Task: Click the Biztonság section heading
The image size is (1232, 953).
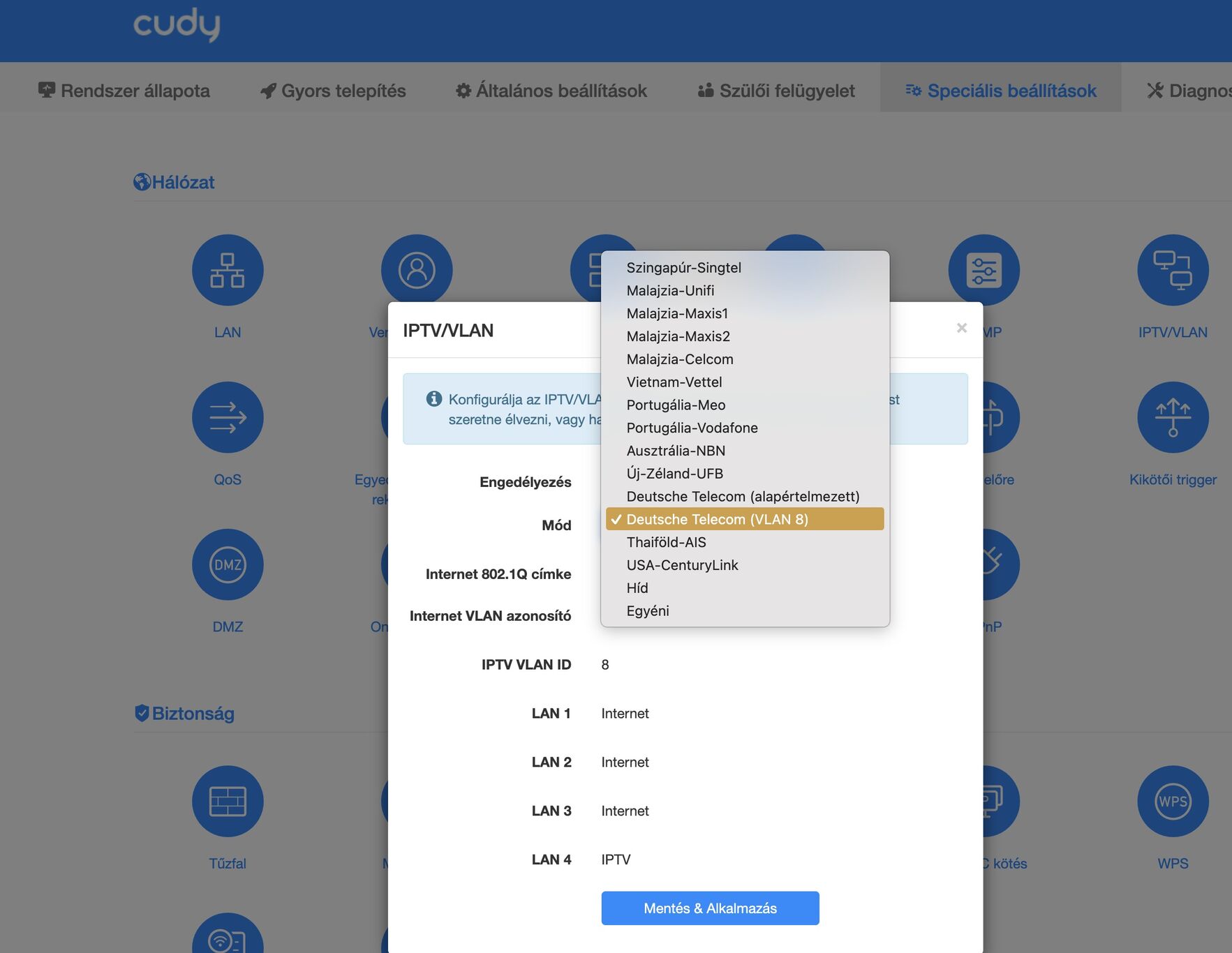Action: [184, 713]
